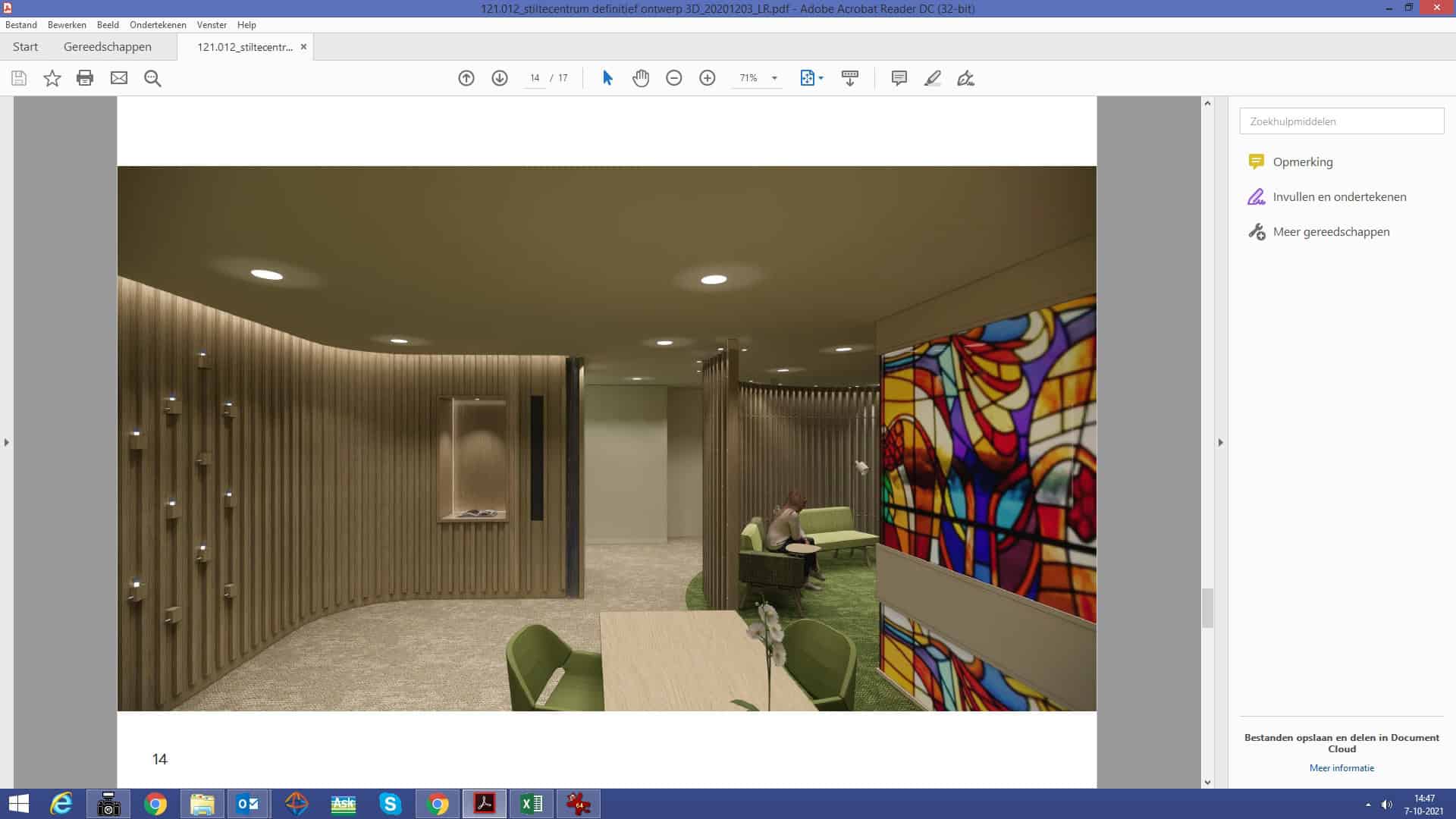The width and height of the screenshot is (1456, 819).
Task: Switch to the Start tab
Action: pos(25,47)
